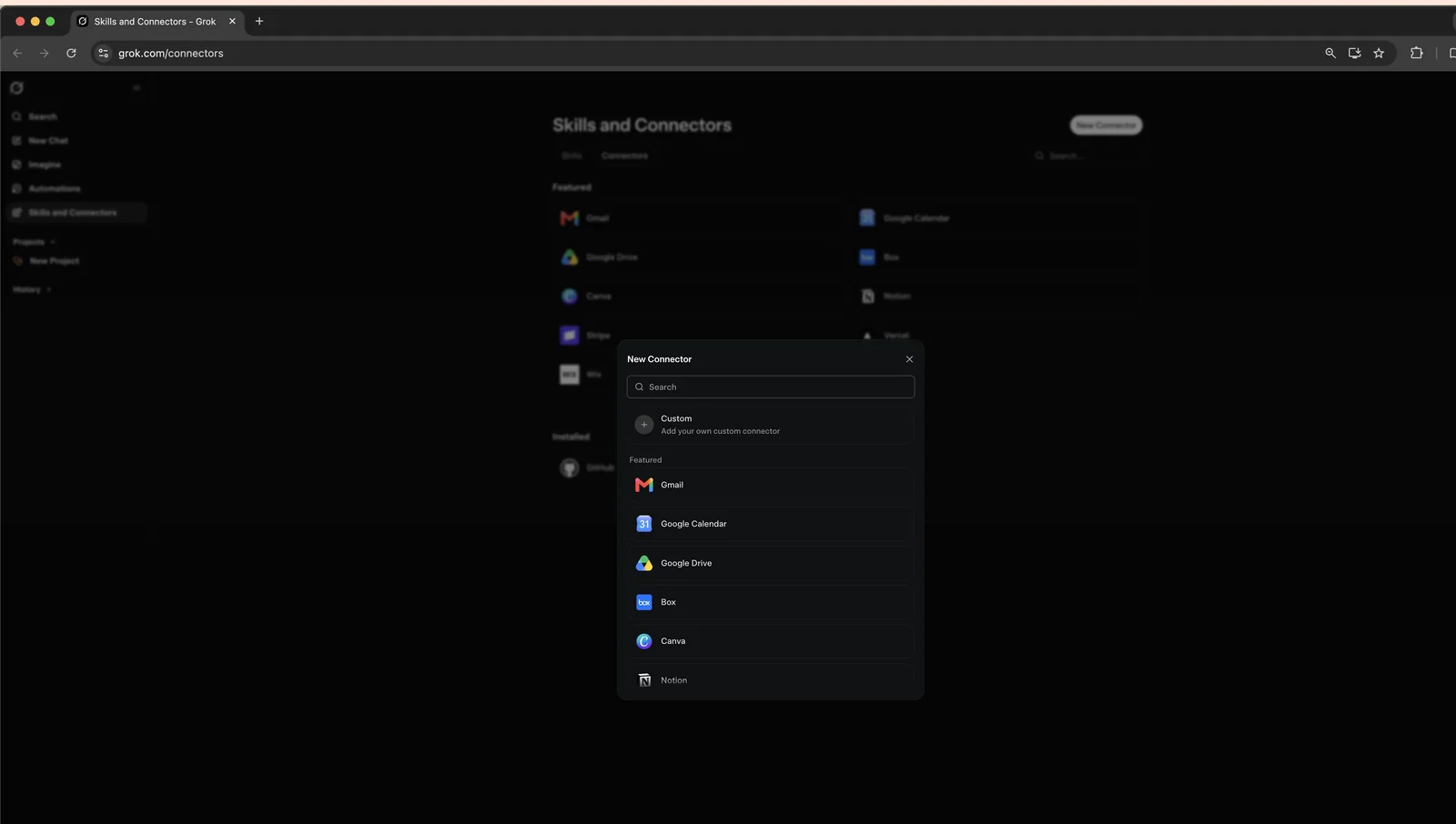The image size is (1456, 824).
Task: Click the Grok logo in the sidebar
Action: click(16, 88)
